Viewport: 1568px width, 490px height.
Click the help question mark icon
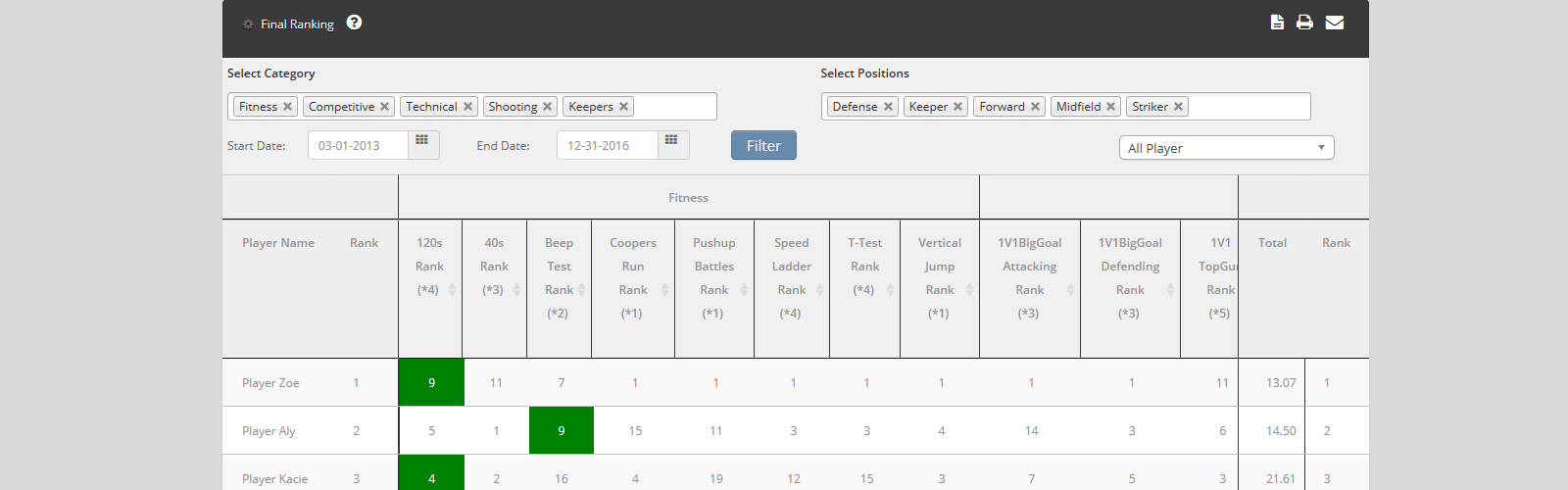point(354,23)
